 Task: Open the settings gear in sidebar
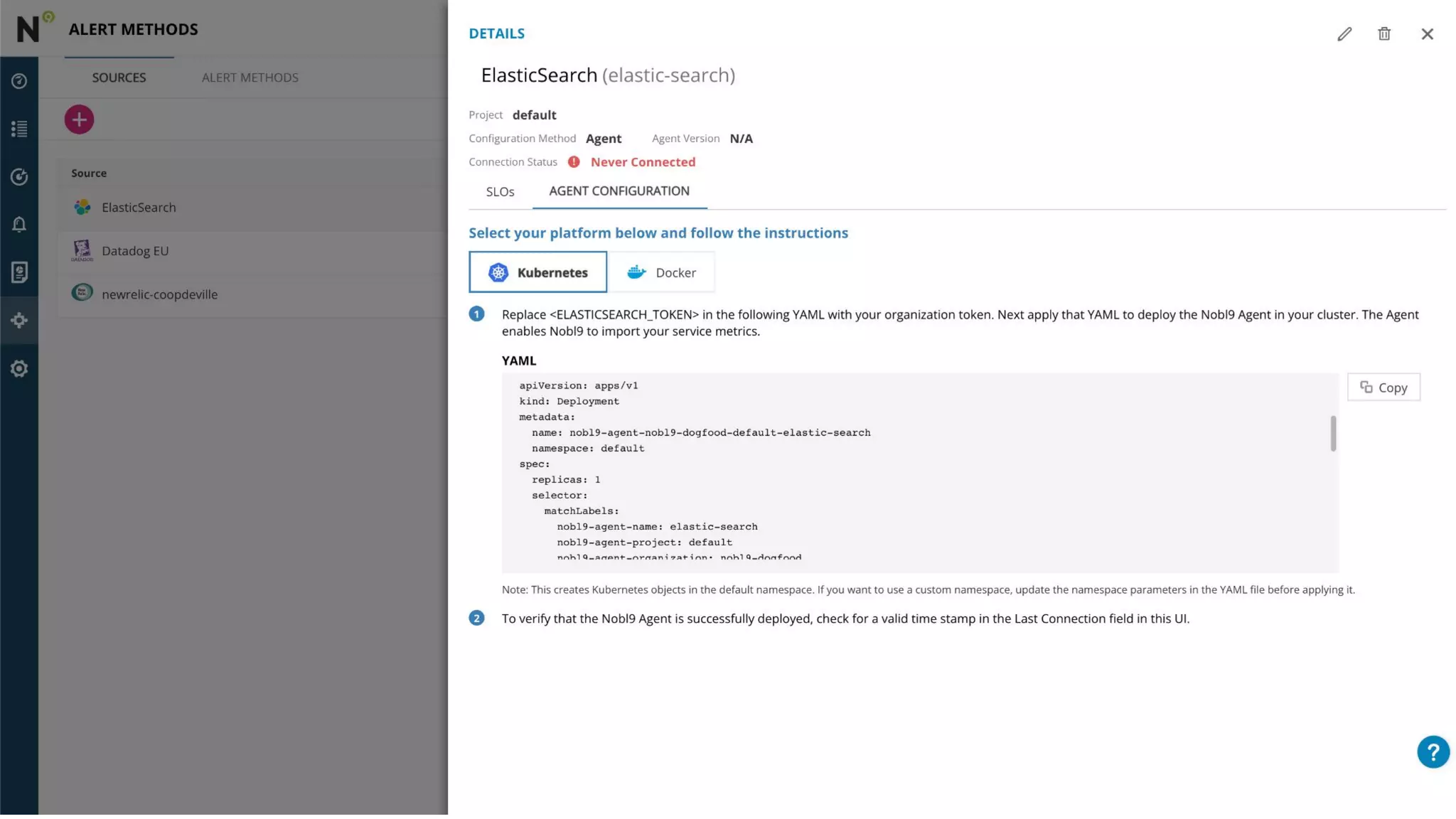[19, 368]
